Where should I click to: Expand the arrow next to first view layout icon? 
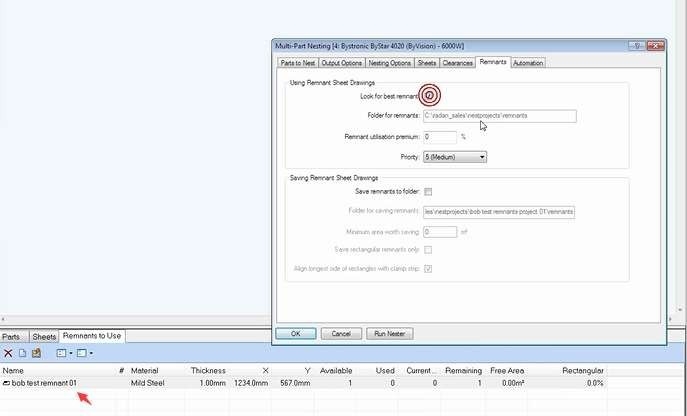71,353
